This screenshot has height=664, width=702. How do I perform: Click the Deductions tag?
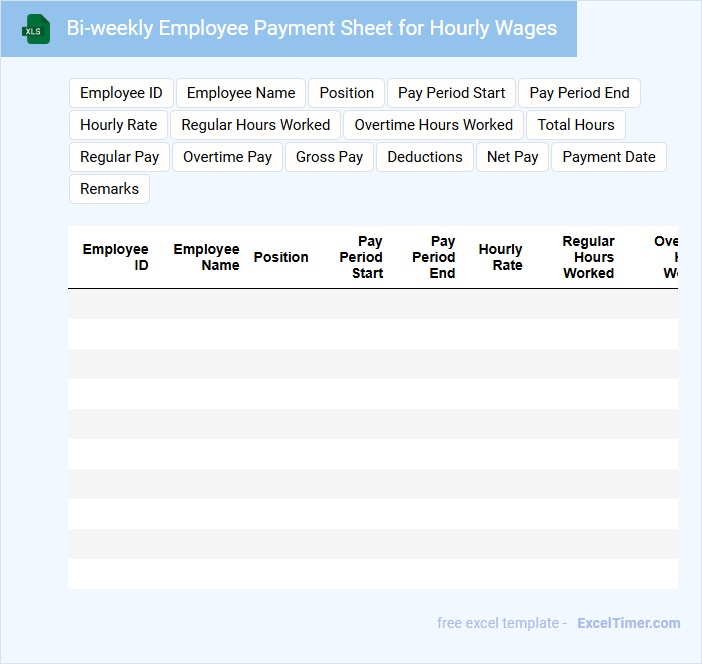click(x=425, y=157)
